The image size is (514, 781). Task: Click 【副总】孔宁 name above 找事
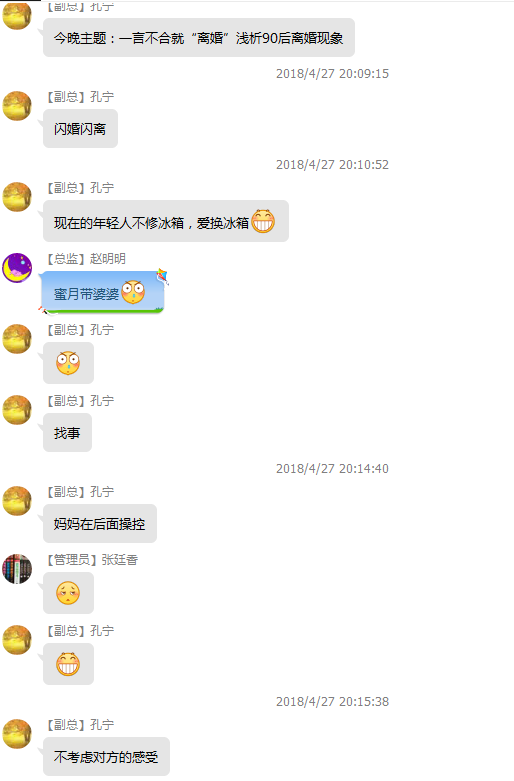click(80, 401)
